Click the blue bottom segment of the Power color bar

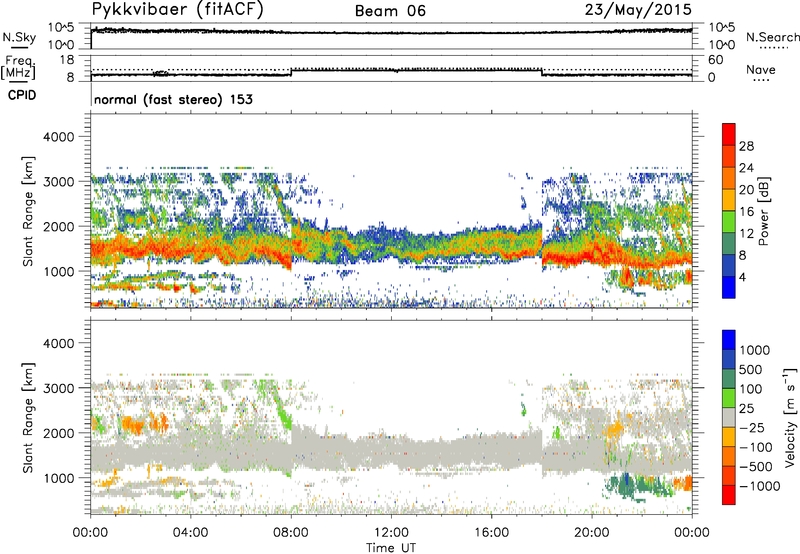click(729, 287)
